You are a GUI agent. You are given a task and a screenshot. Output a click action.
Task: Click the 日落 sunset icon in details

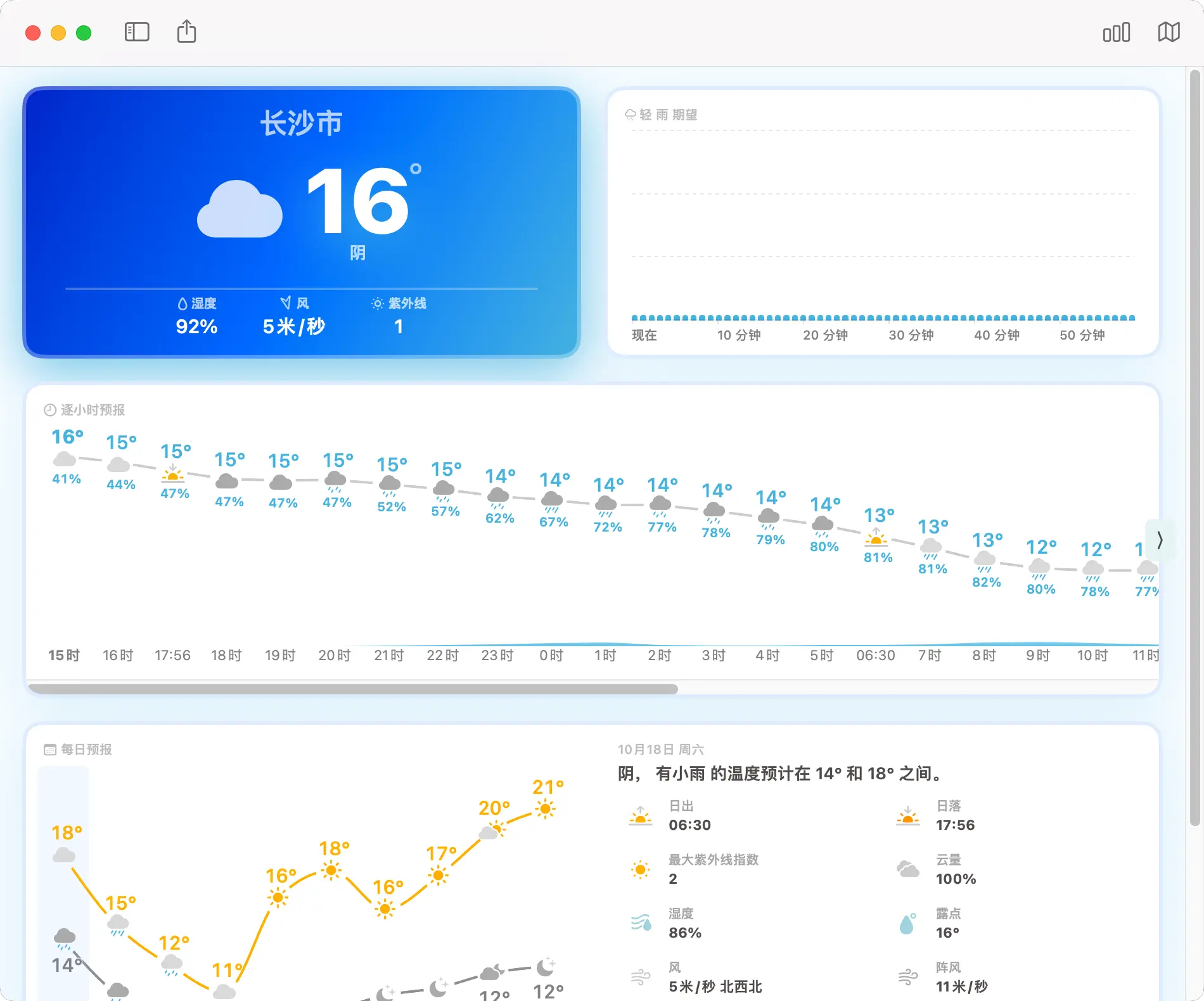(x=907, y=816)
